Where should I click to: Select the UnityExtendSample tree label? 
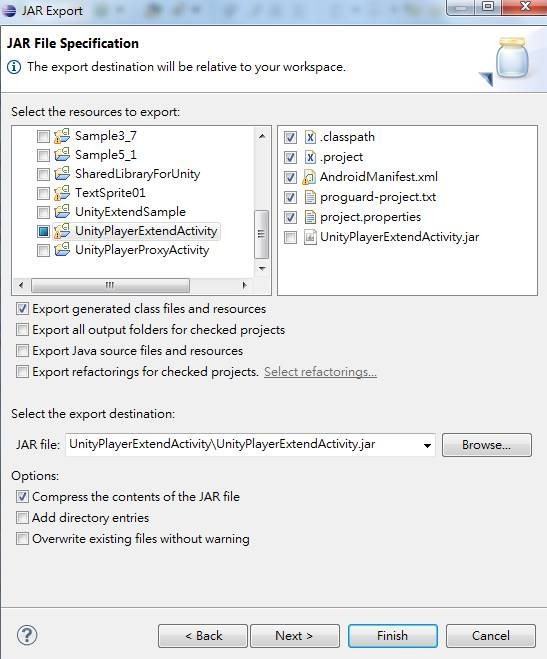click(x=130, y=212)
